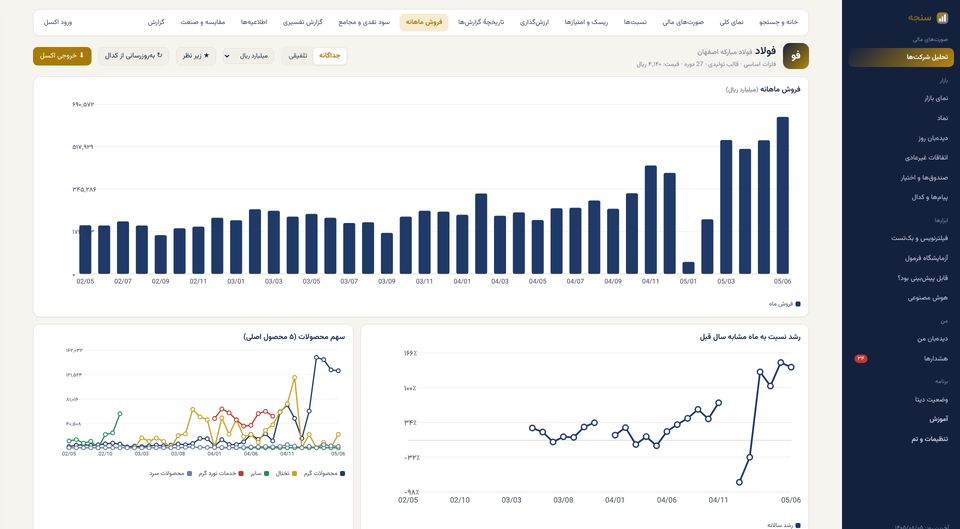This screenshot has height=529, width=960.
Task: Go to نمای بازار in the sidebar
Action: click(x=936, y=99)
